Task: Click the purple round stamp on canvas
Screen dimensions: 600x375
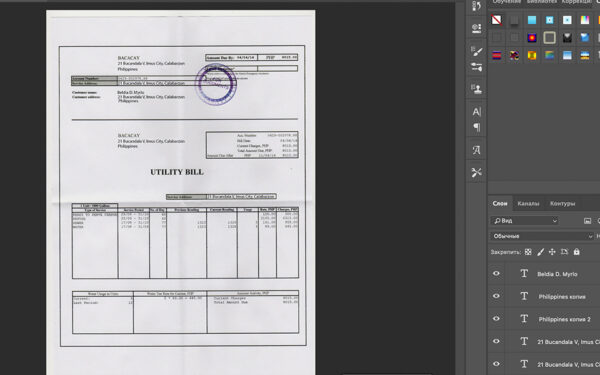Action: tap(215, 84)
